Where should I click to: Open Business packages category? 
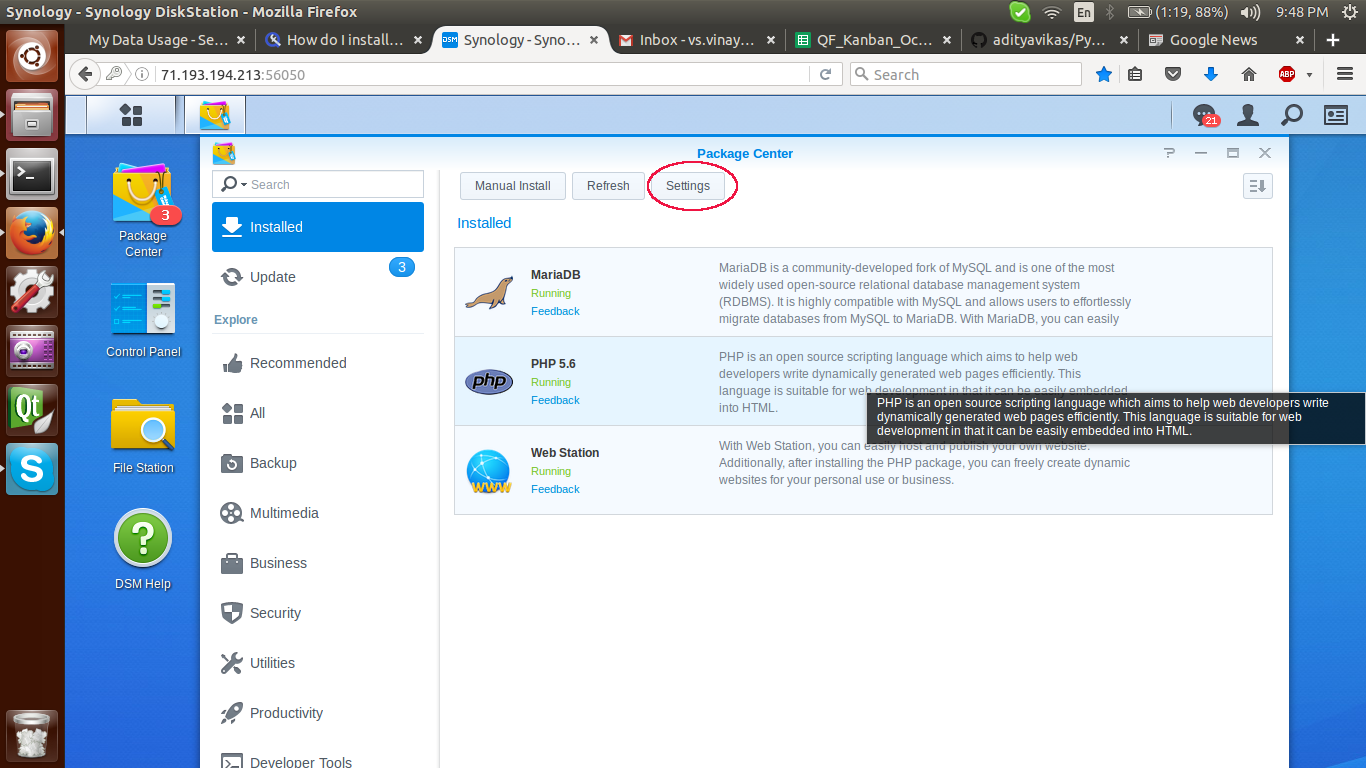point(318,563)
